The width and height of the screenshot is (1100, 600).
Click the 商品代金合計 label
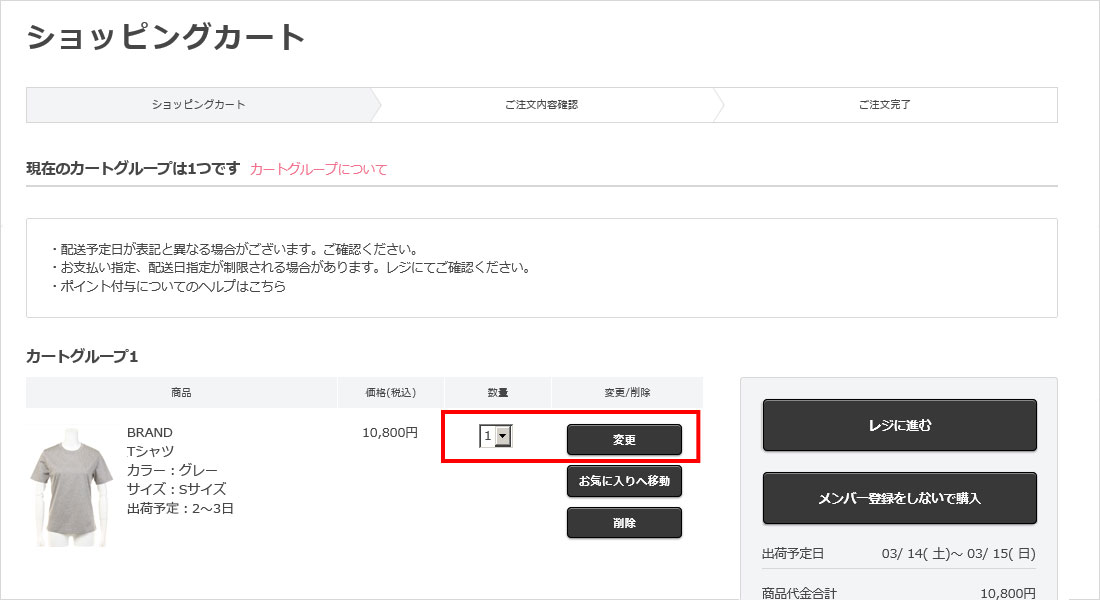coord(799,594)
